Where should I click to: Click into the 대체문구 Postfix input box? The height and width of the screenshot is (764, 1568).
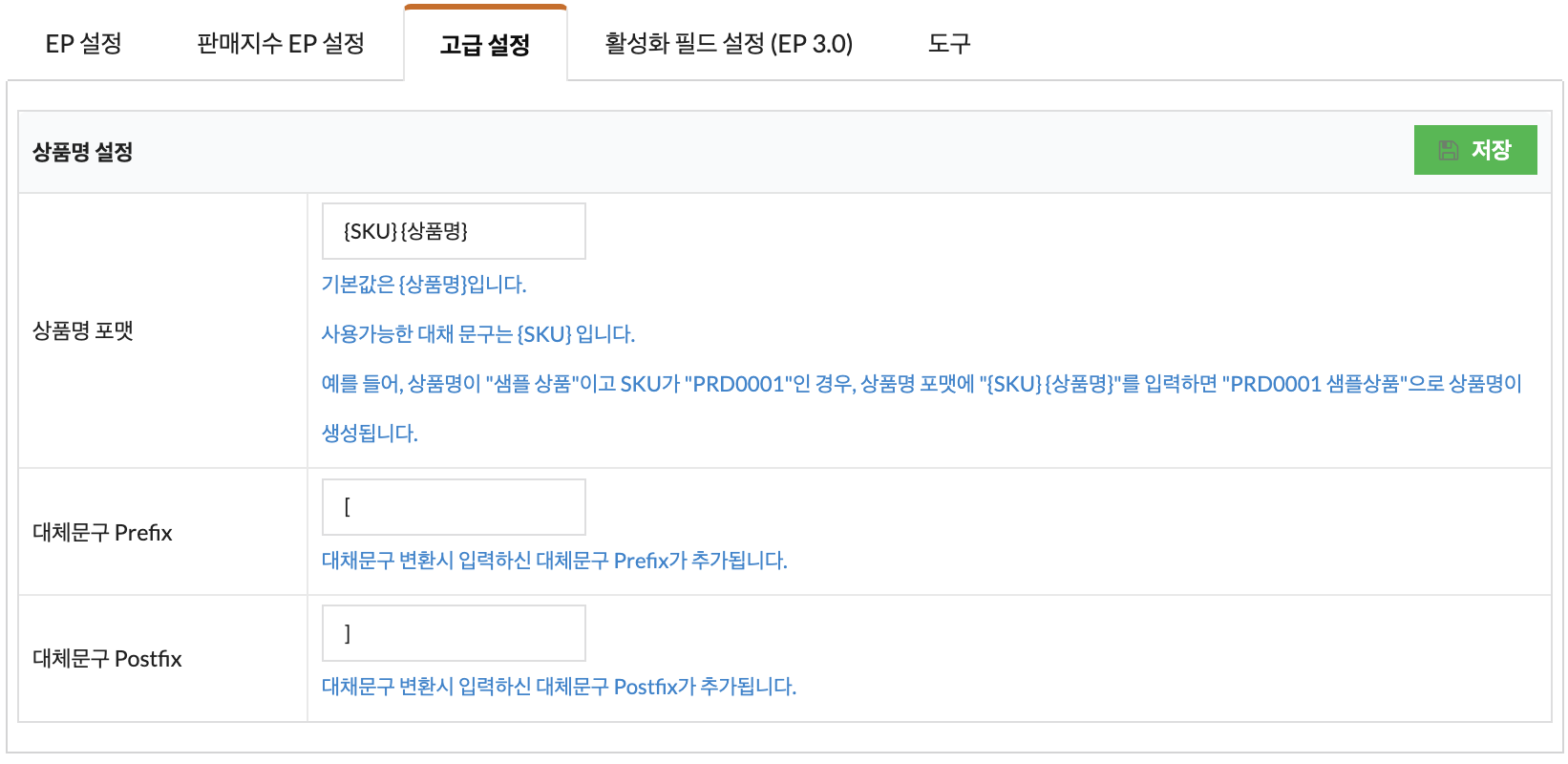pos(454,633)
